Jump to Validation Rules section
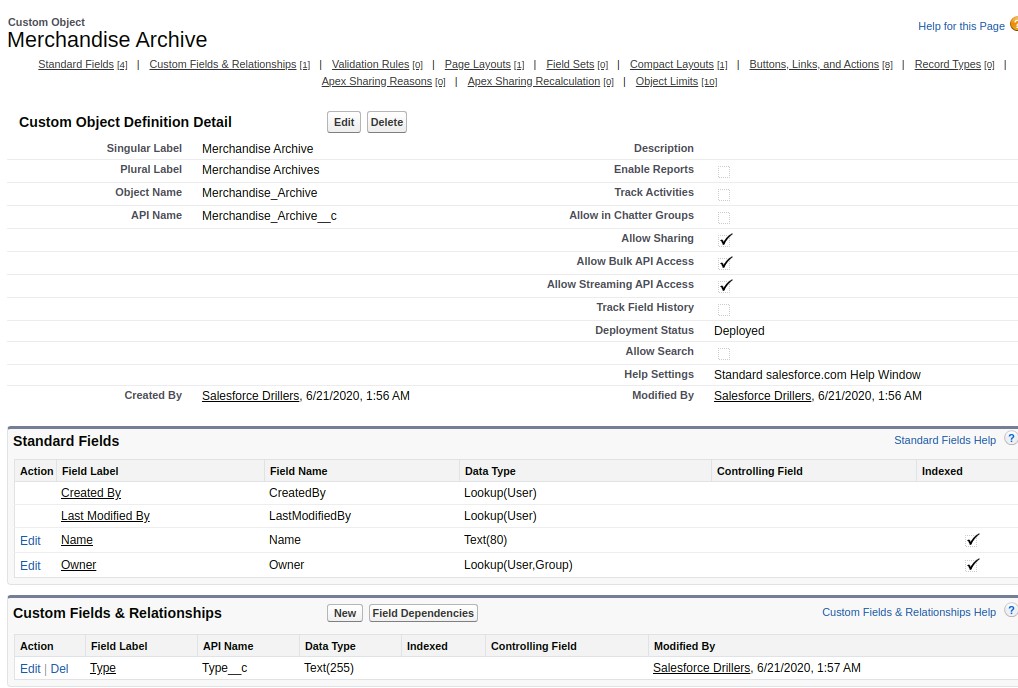Viewport: 1018px width, 688px height. coord(370,64)
